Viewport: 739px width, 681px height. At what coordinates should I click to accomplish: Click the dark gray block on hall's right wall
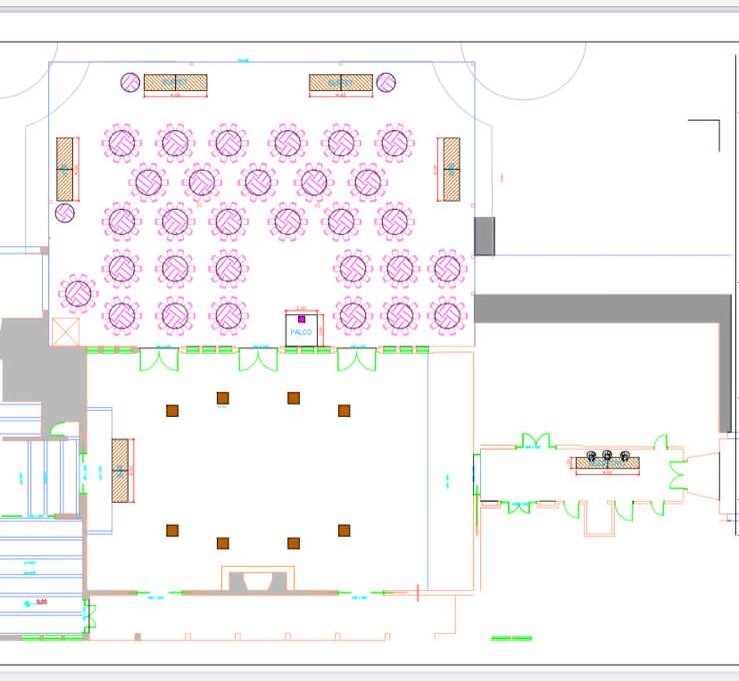click(484, 236)
